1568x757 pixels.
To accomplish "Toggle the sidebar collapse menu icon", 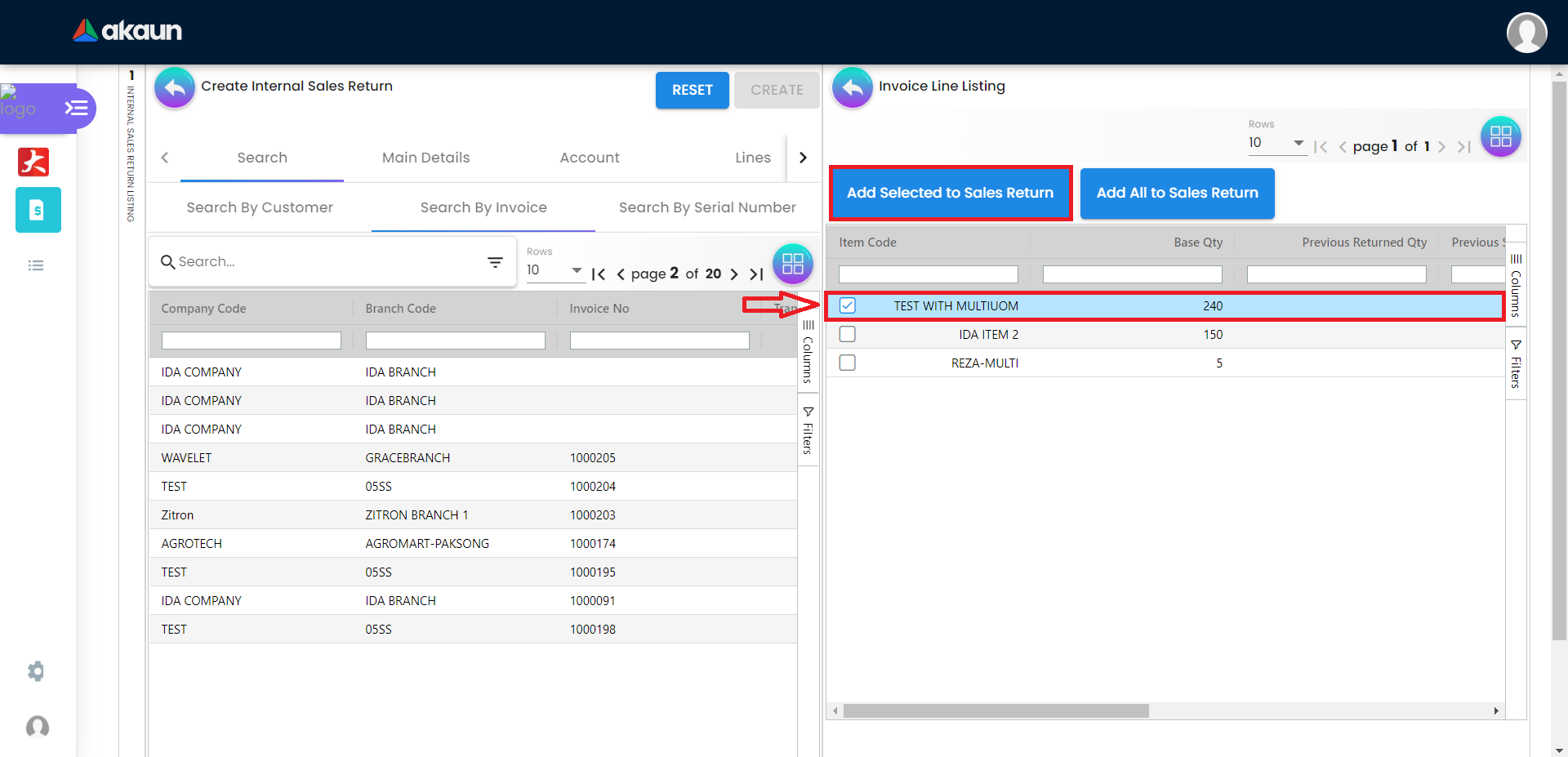I will pos(76,108).
